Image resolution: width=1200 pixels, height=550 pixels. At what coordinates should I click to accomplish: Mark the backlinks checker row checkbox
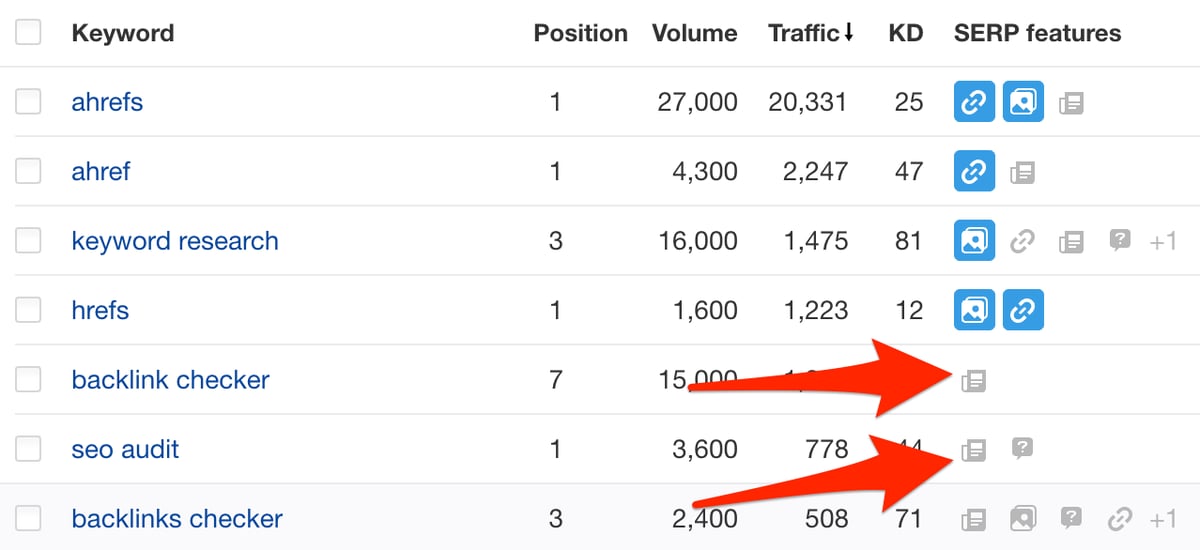28,519
